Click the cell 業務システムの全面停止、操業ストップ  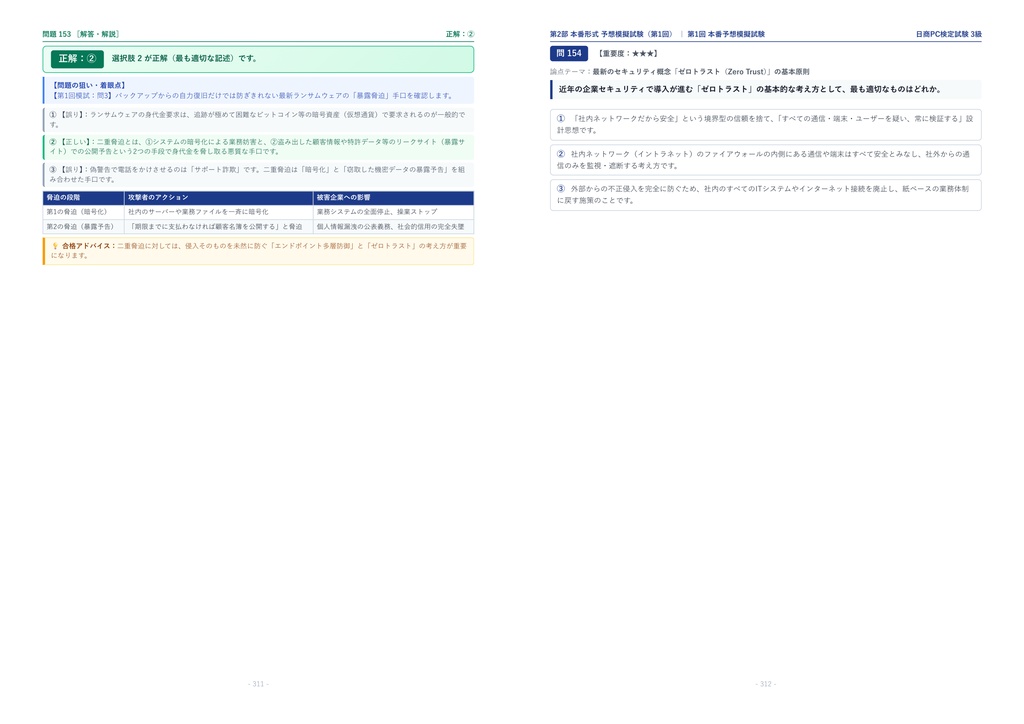pyautogui.click(x=394, y=212)
